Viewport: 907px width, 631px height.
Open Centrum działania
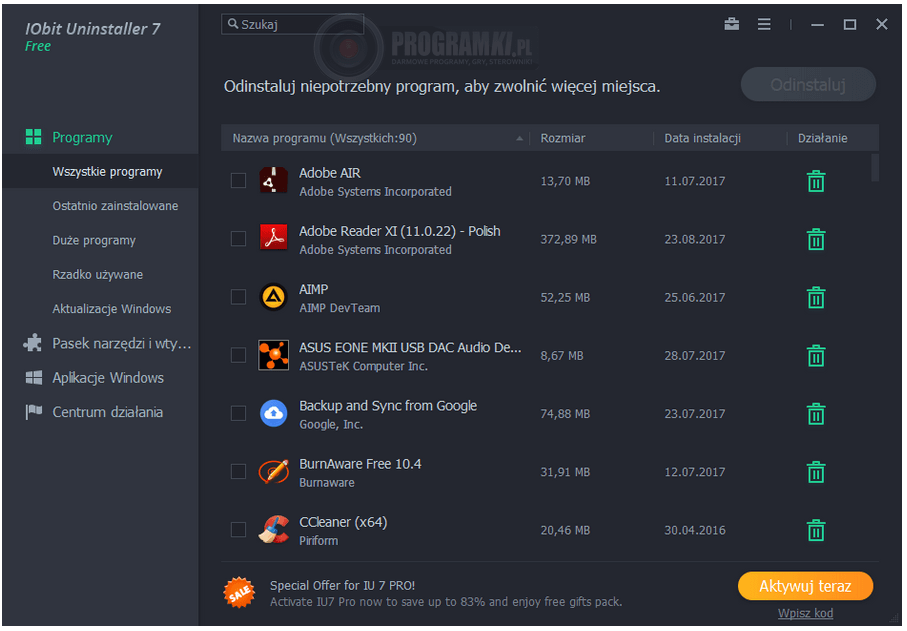[107, 412]
